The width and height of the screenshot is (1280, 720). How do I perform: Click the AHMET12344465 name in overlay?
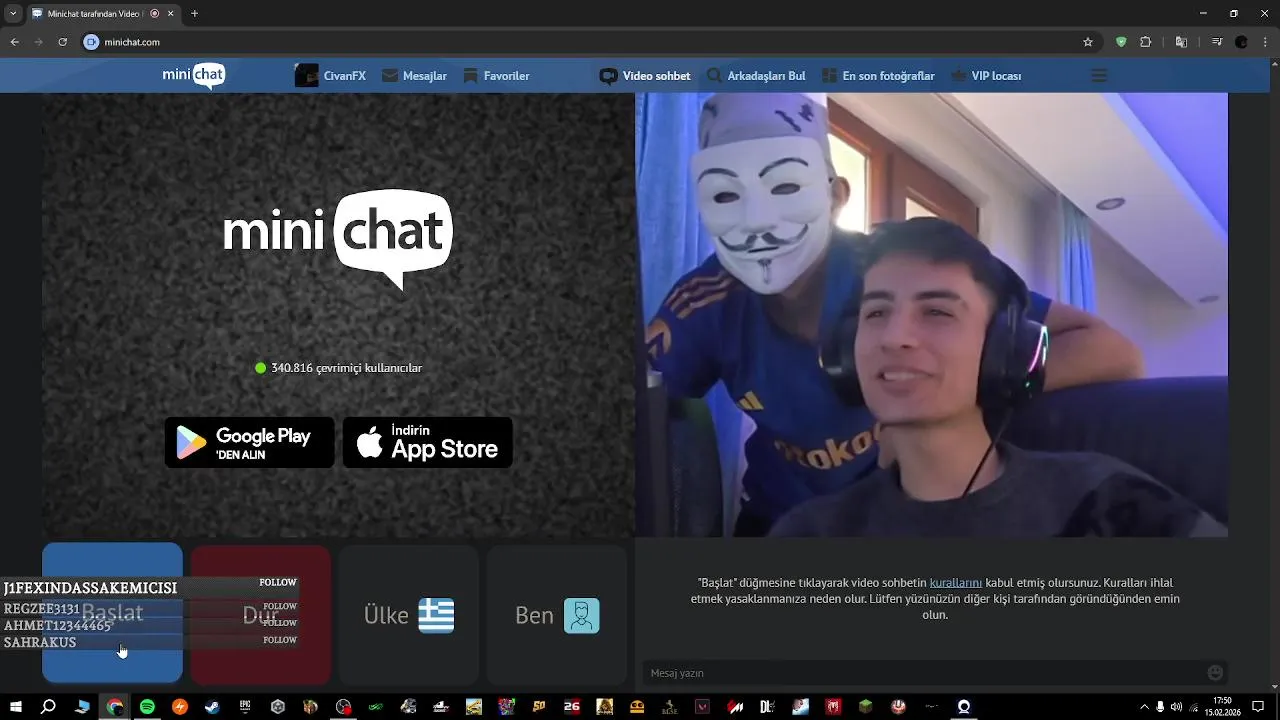58,625
